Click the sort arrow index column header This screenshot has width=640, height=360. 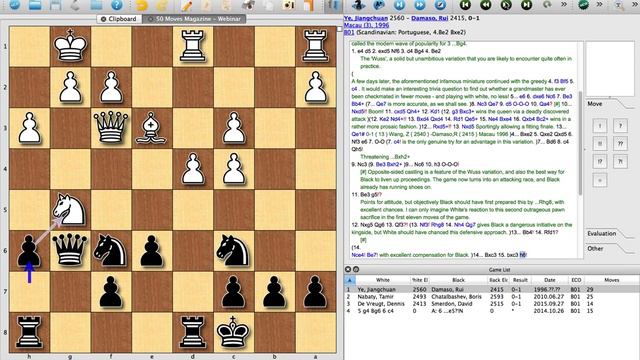coord(350,280)
